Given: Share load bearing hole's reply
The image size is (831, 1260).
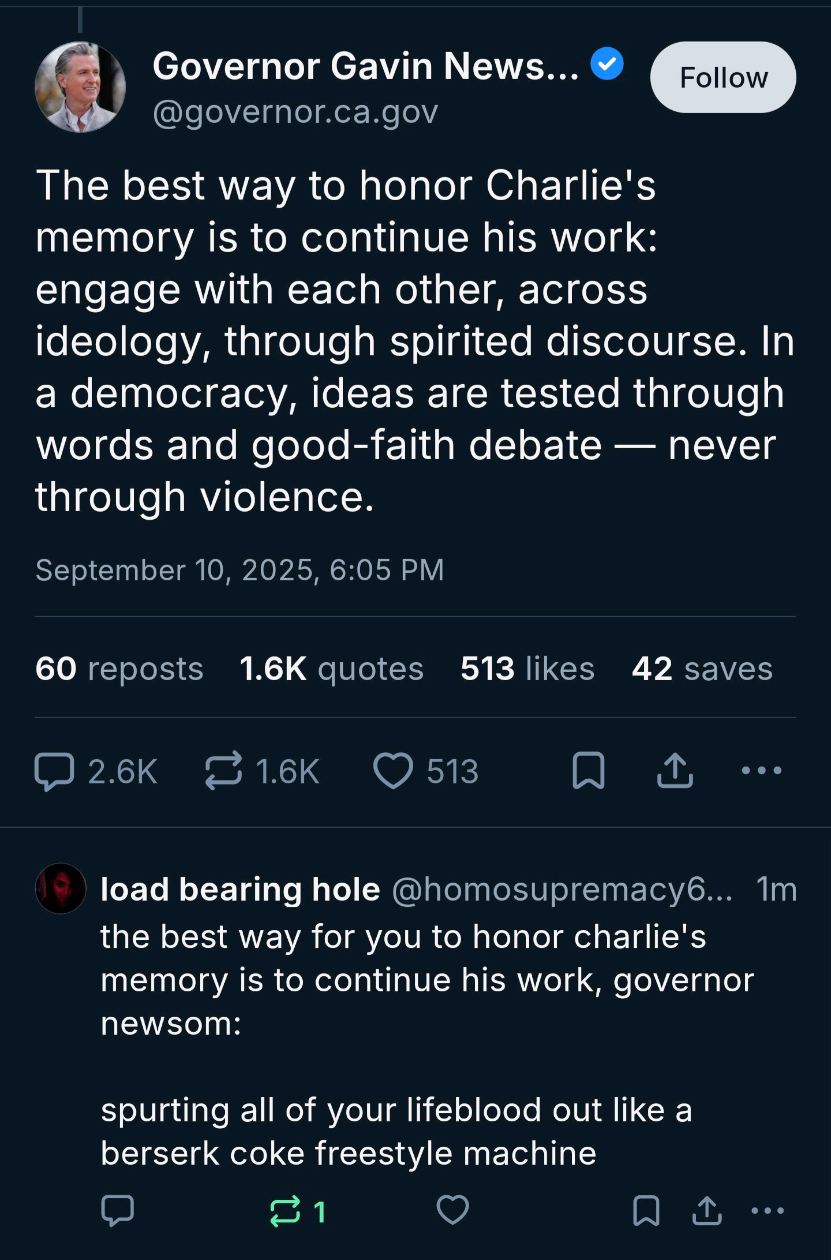Looking at the screenshot, I should click(707, 1212).
